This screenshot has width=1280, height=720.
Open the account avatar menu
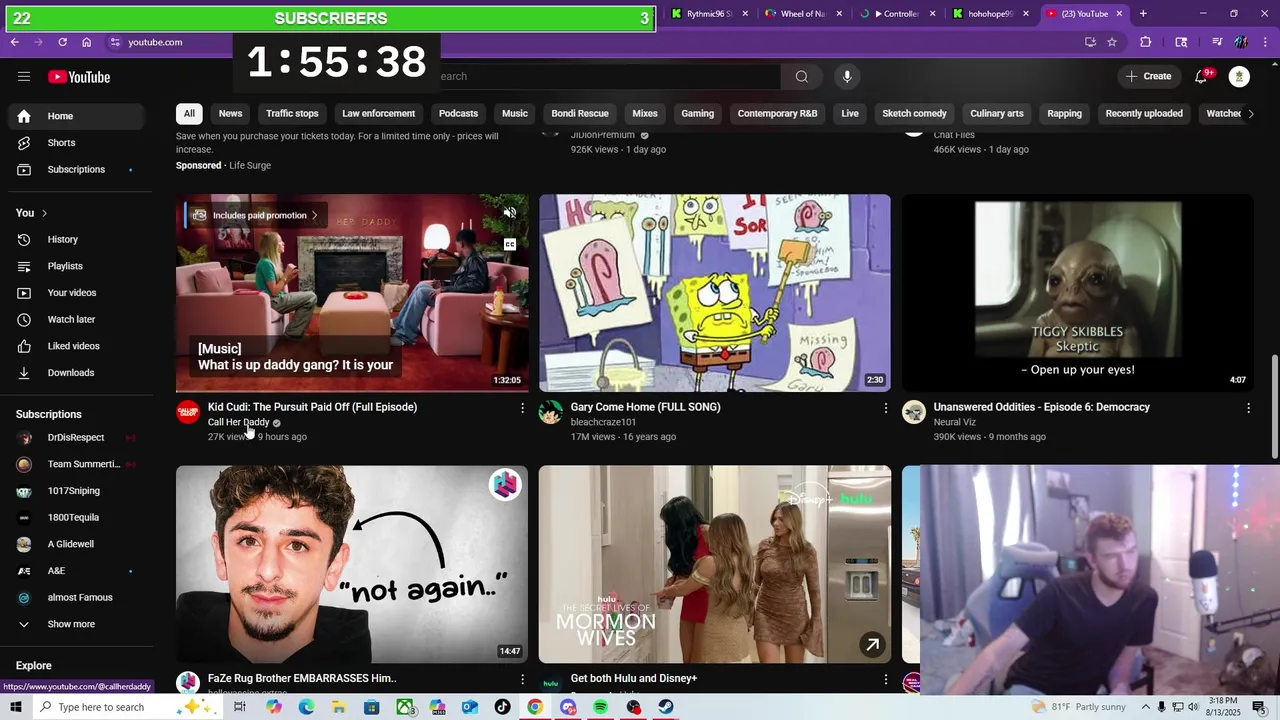[x=1239, y=77]
